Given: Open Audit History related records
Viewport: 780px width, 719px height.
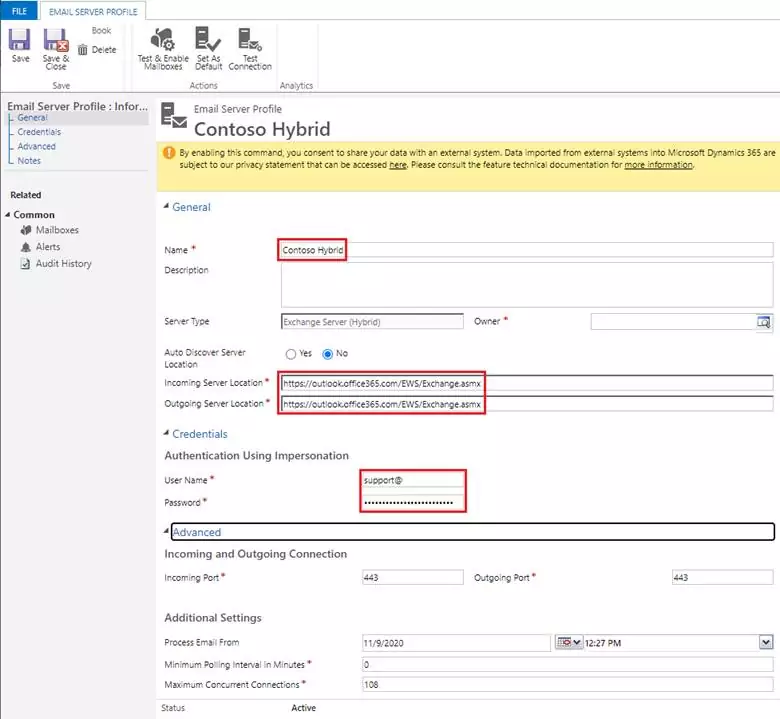Looking at the screenshot, I should point(63,264).
